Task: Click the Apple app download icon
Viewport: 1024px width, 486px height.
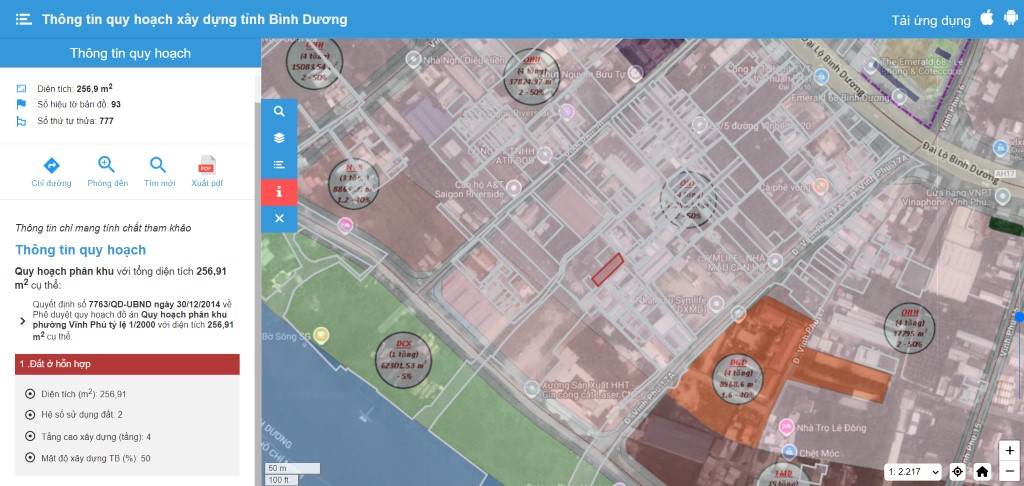Action: 987,19
